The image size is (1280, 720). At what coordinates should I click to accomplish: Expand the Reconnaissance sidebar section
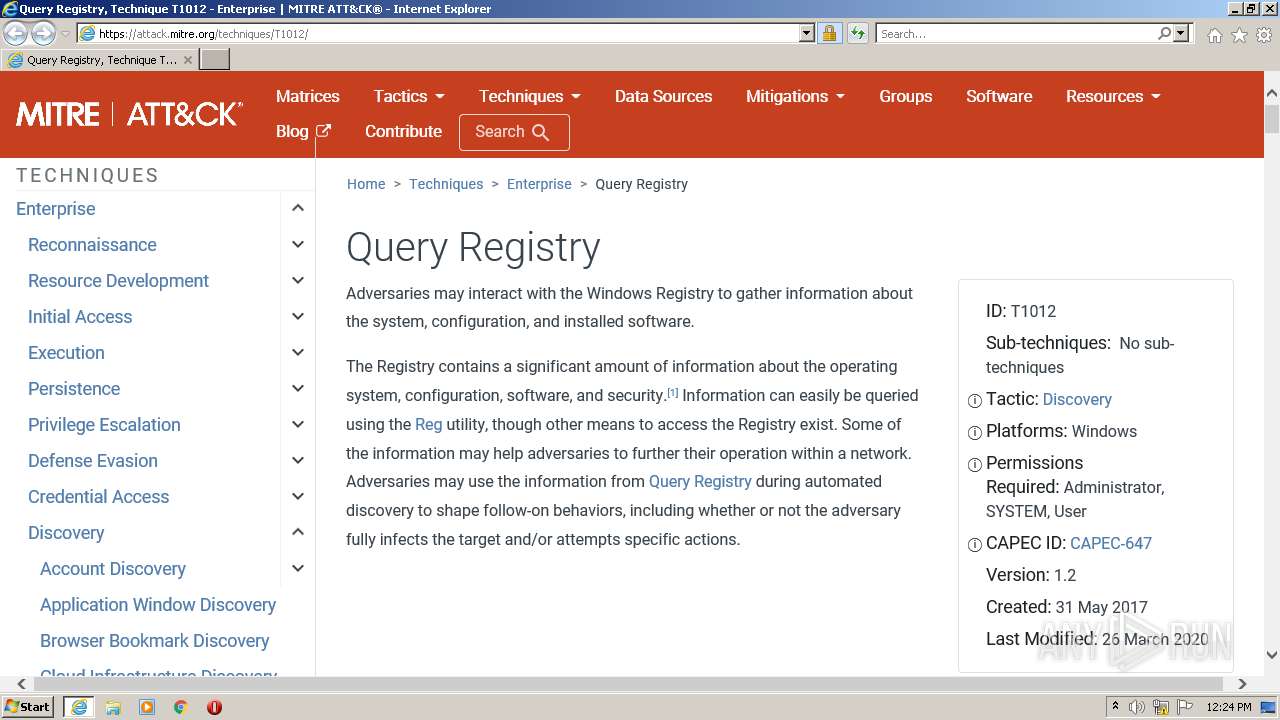[x=297, y=244]
